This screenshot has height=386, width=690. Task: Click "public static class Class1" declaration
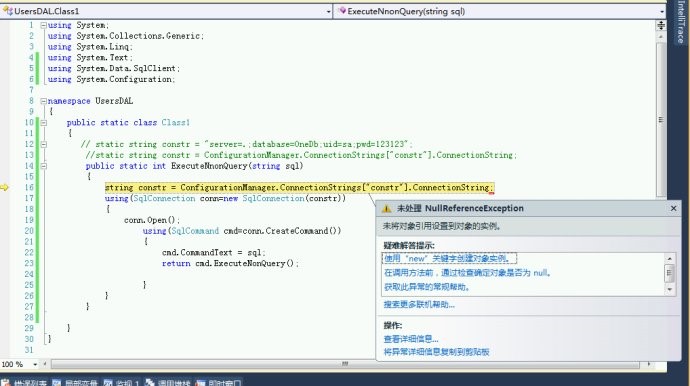pos(128,123)
